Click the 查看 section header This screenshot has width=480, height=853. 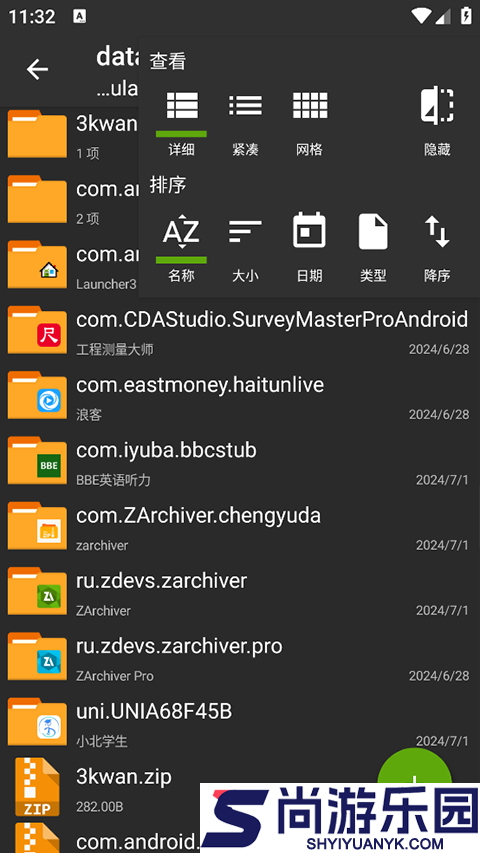click(x=168, y=61)
